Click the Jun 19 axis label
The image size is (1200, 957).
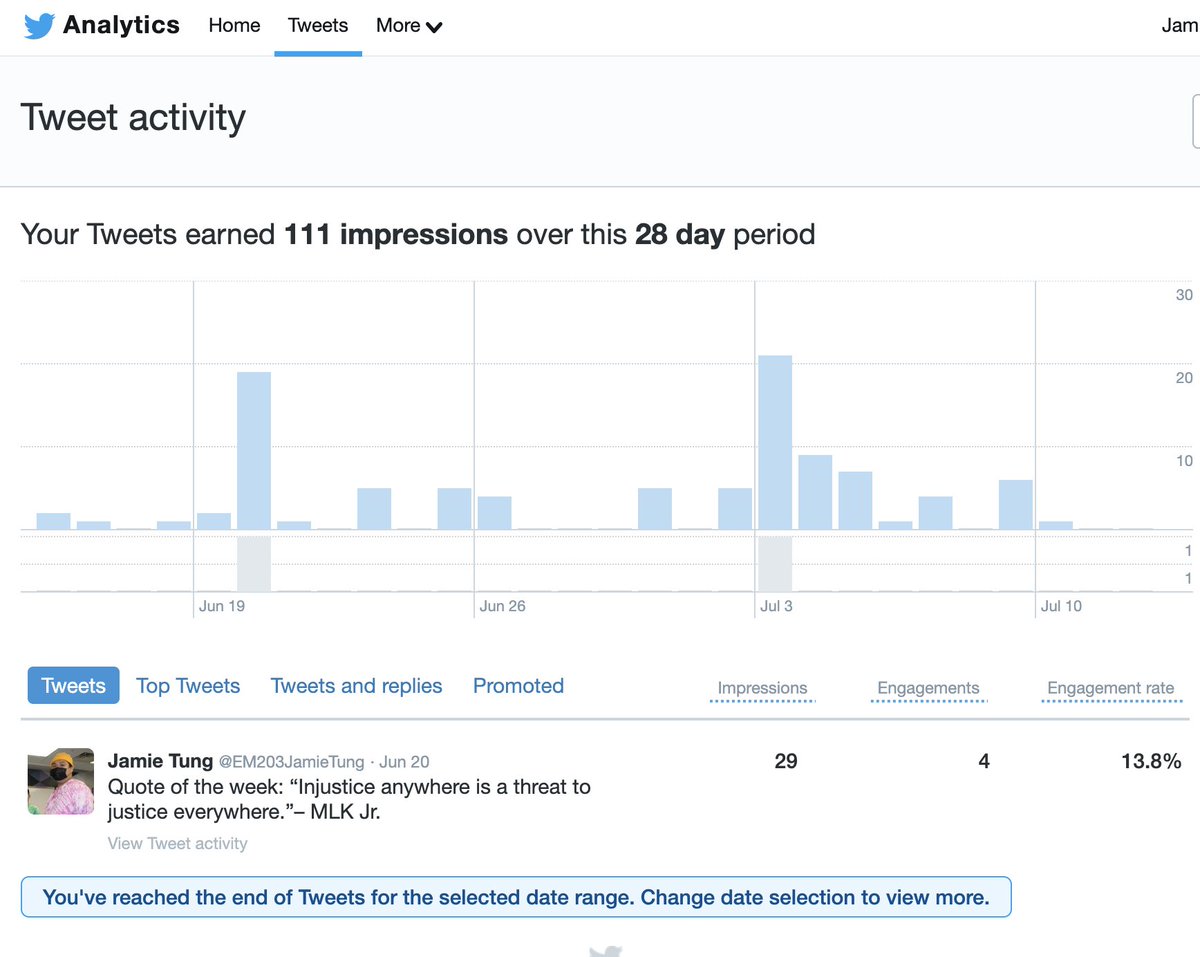(222, 606)
